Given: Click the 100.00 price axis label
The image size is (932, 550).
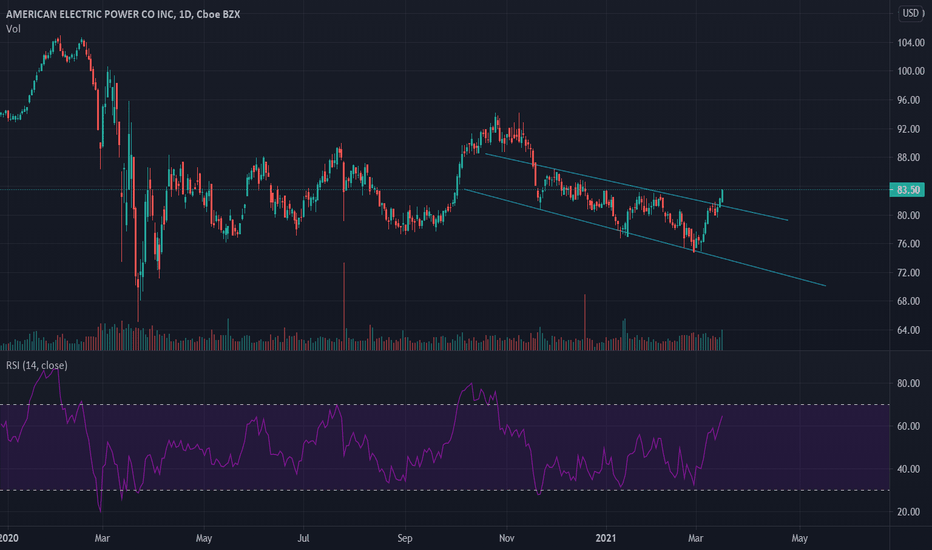Looking at the screenshot, I should [911, 71].
